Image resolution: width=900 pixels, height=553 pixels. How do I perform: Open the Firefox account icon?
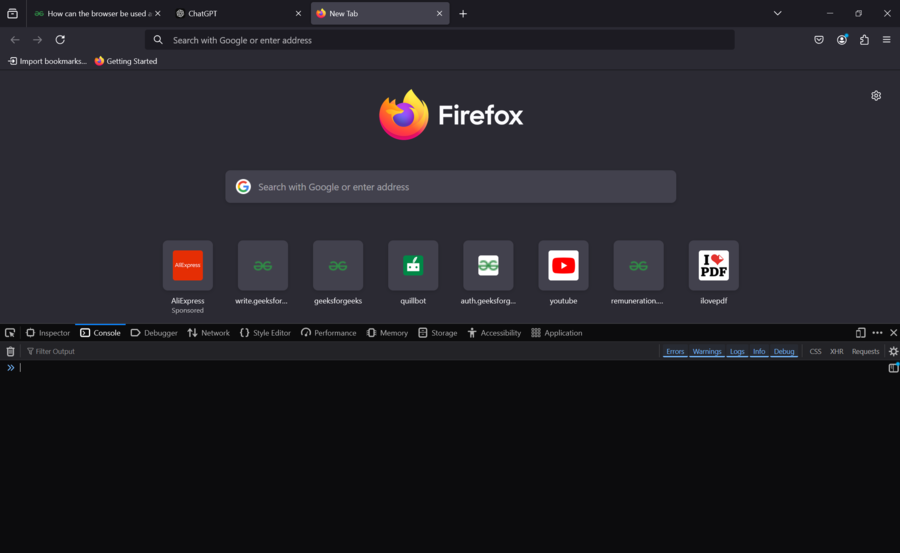pos(841,40)
